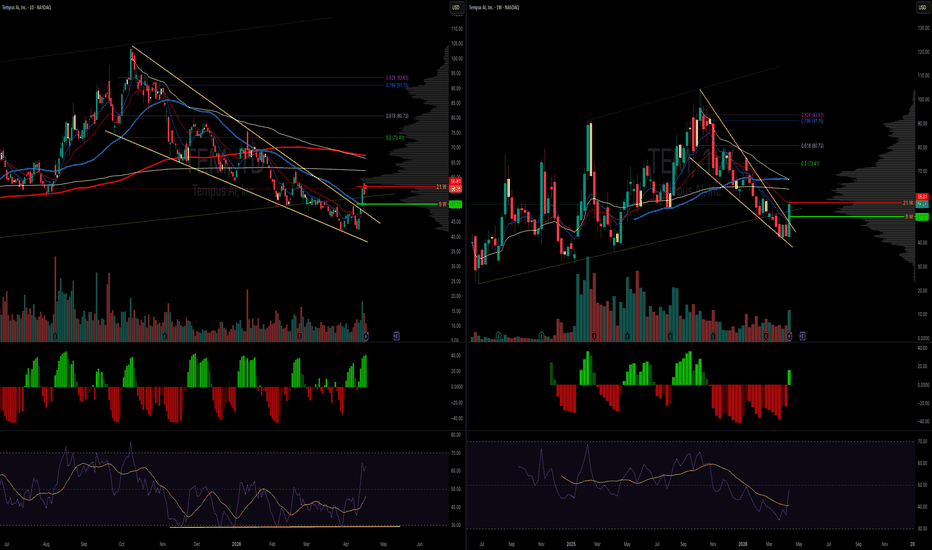The width and height of the screenshot is (932, 550).
Task: Select 0.826 Fib label on weekly chart
Action: tap(813, 115)
